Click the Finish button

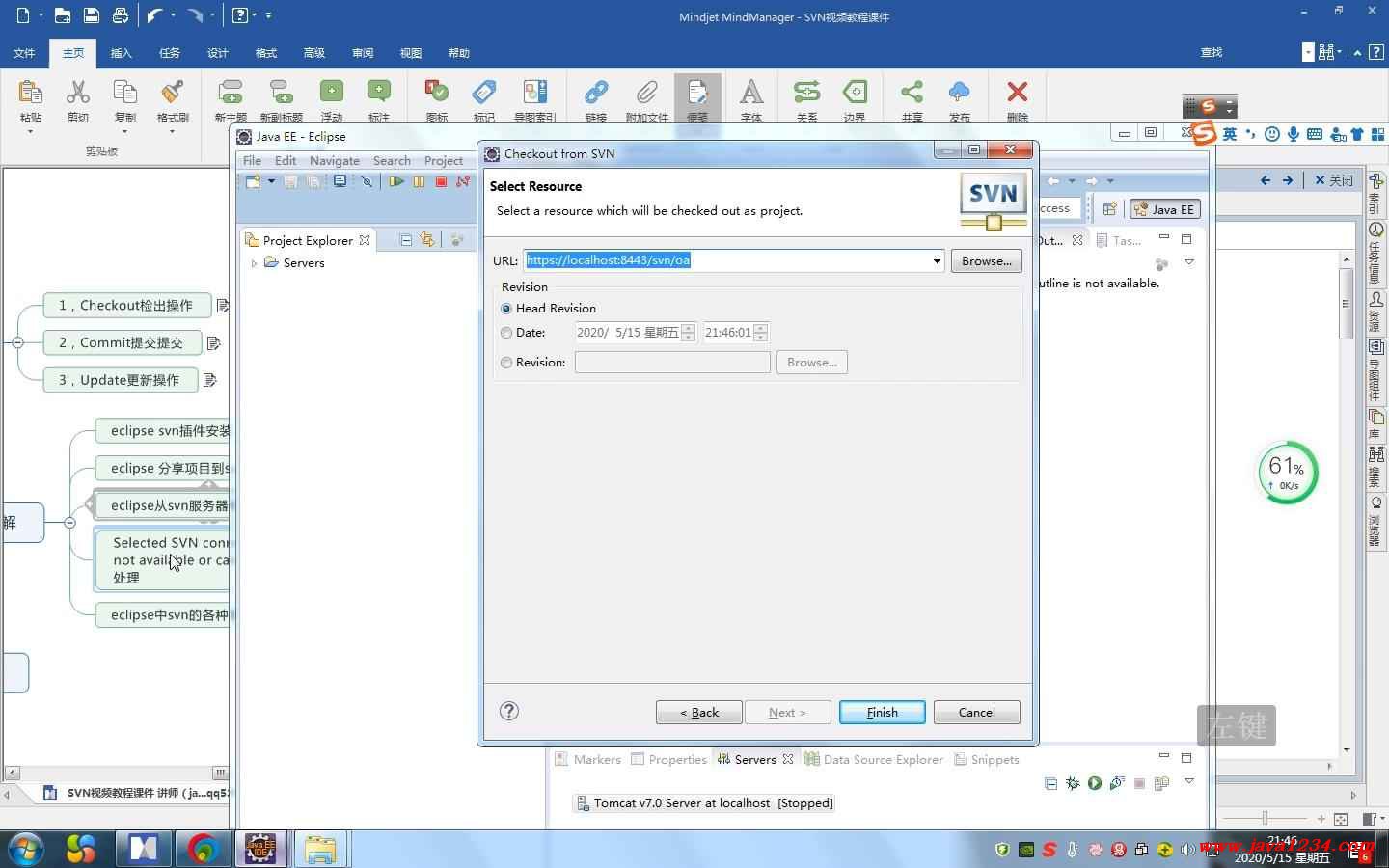882,712
